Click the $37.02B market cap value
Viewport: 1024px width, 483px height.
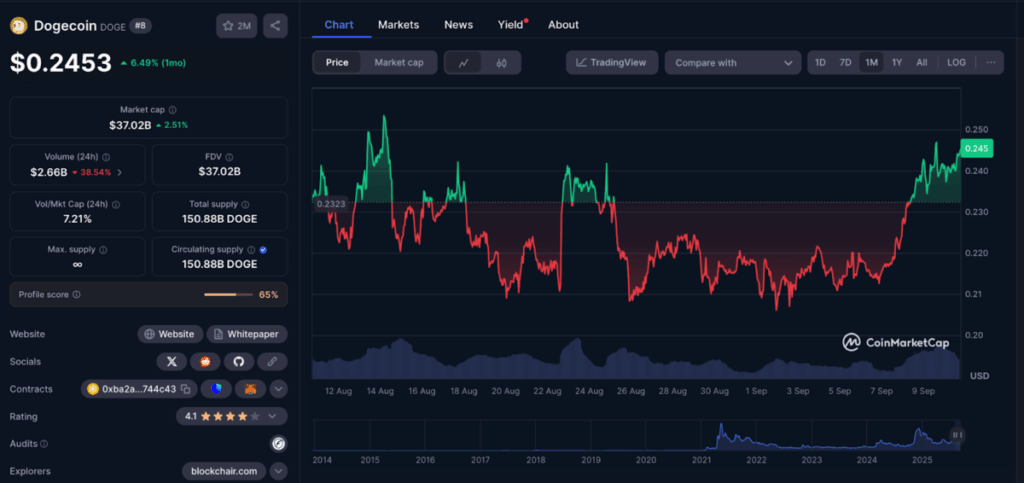[x=130, y=125]
